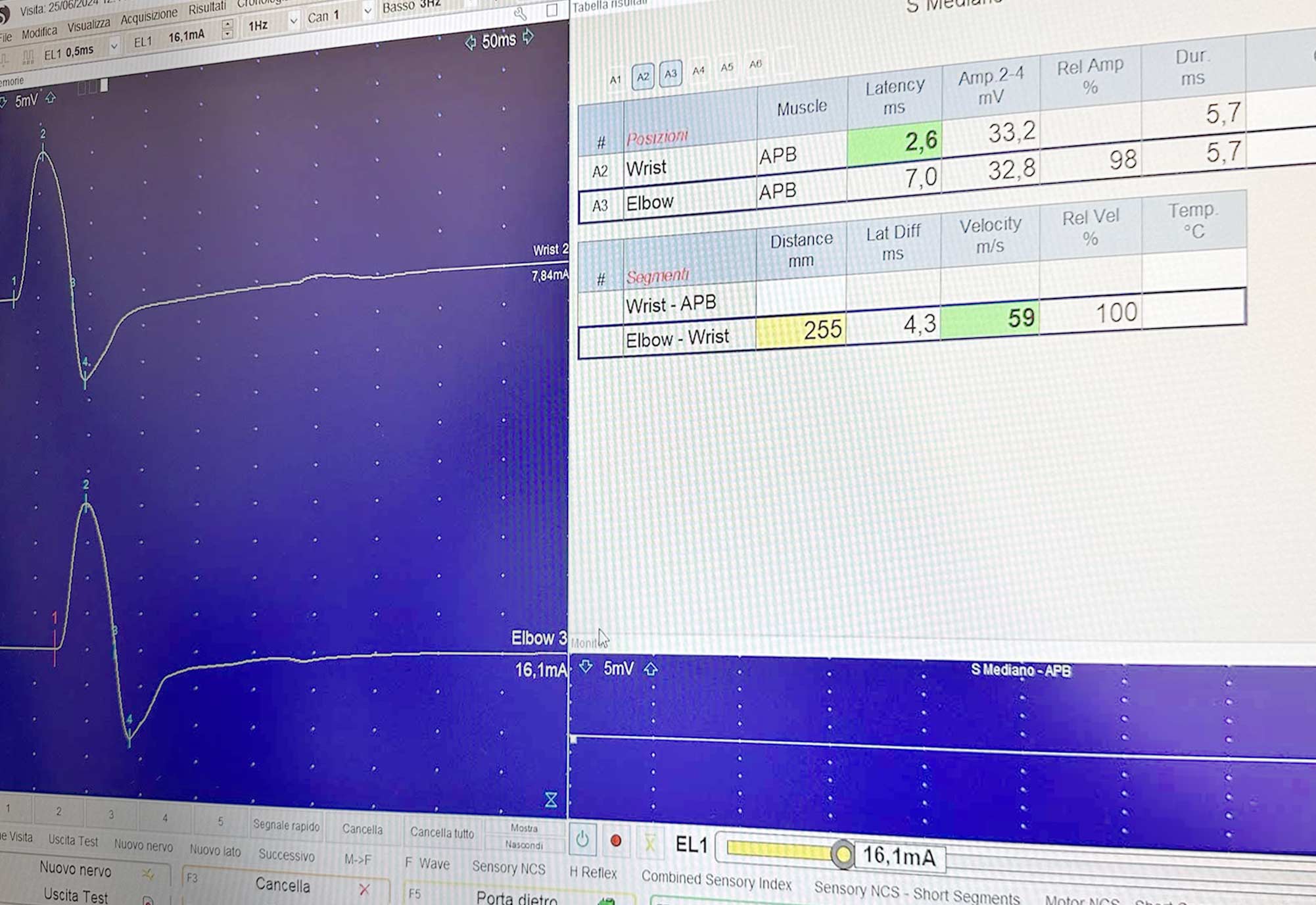Decrease EL1 16,1mA with stepper down arrow
Screen dimensions: 1316x905
[x=227, y=34]
